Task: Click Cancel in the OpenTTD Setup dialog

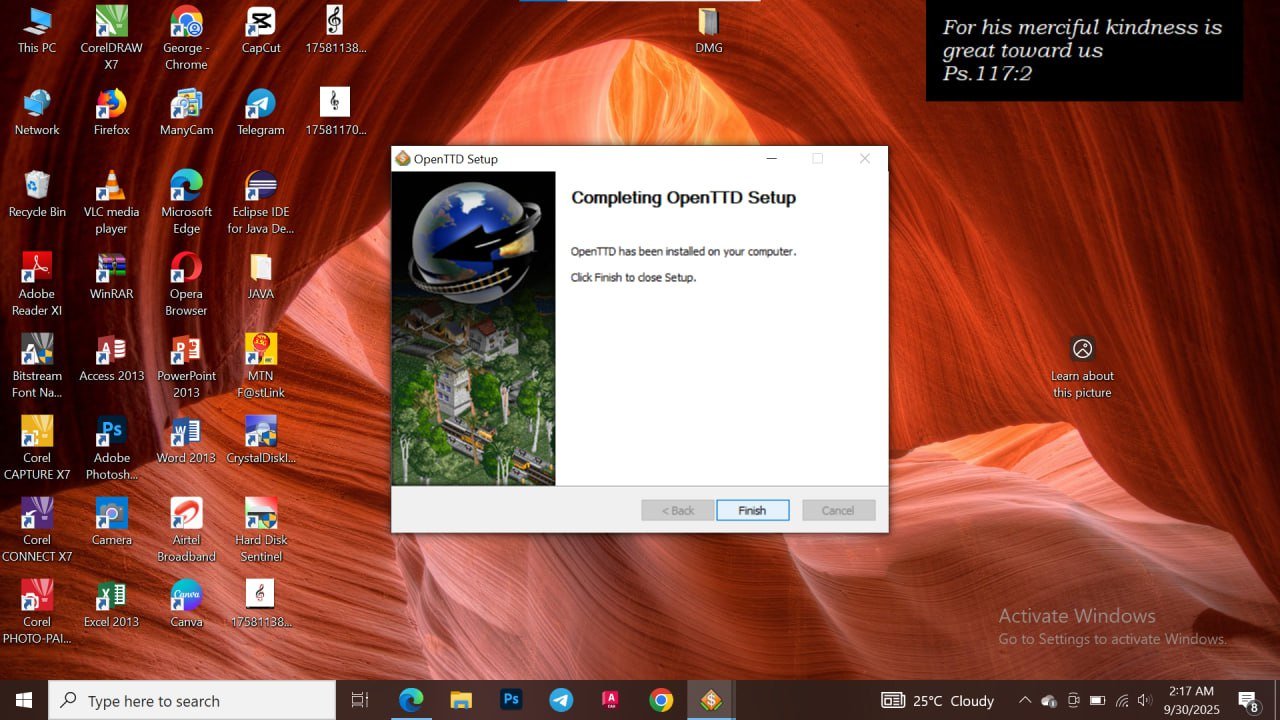Action: tap(838, 510)
